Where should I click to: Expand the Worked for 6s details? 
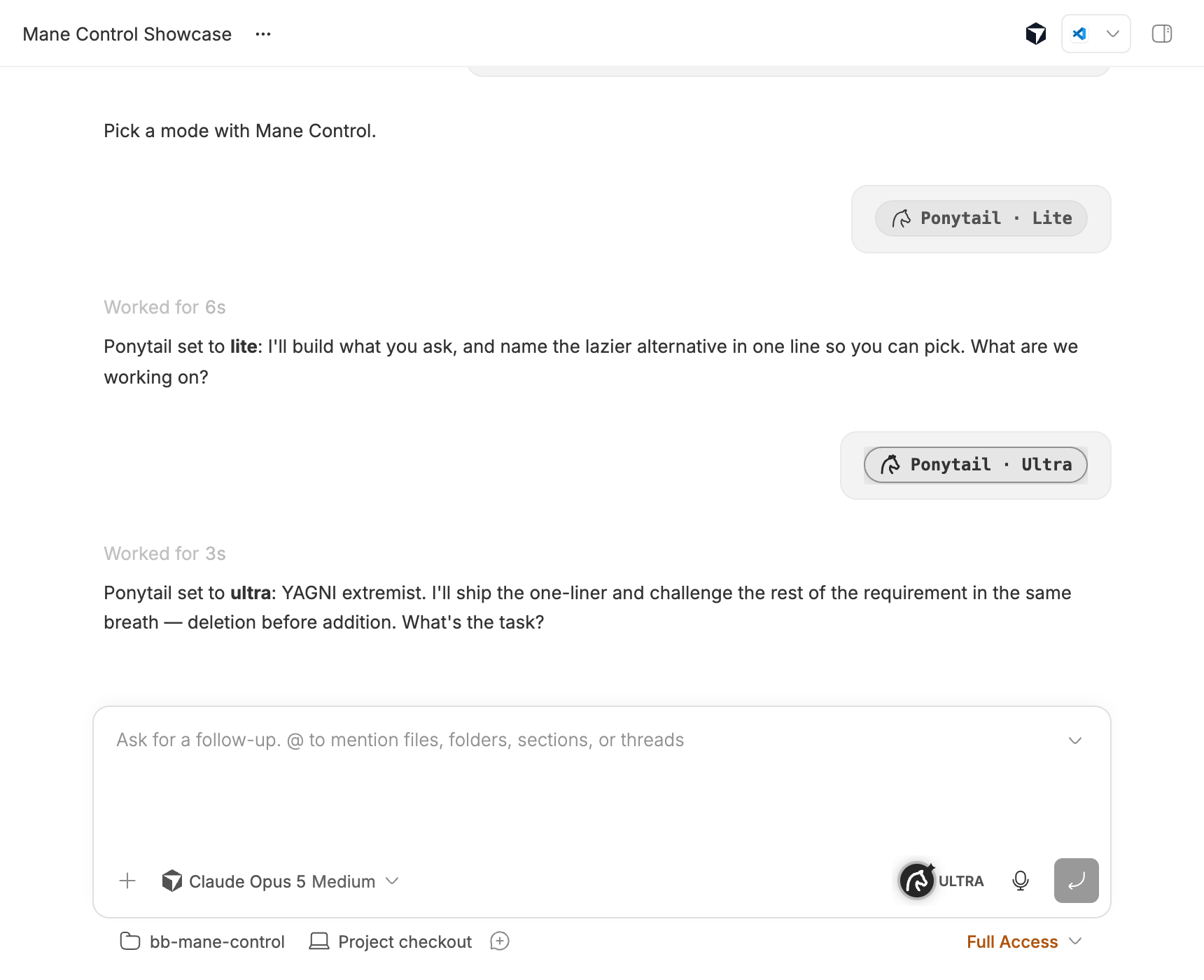click(164, 307)
